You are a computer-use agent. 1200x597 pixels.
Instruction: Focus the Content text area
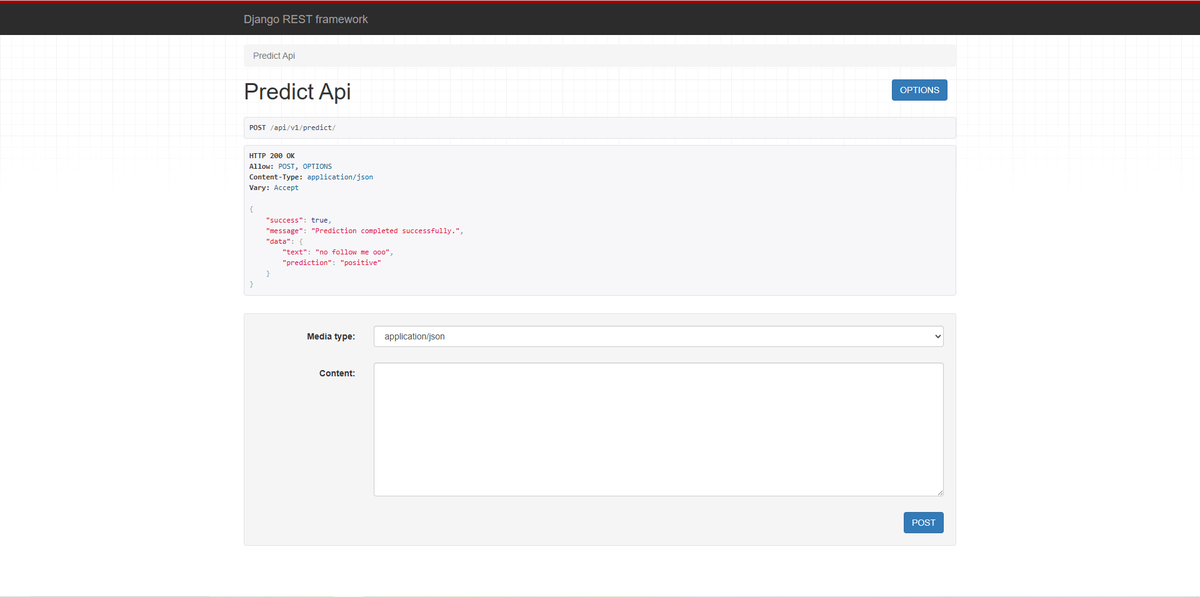point(659,429)
